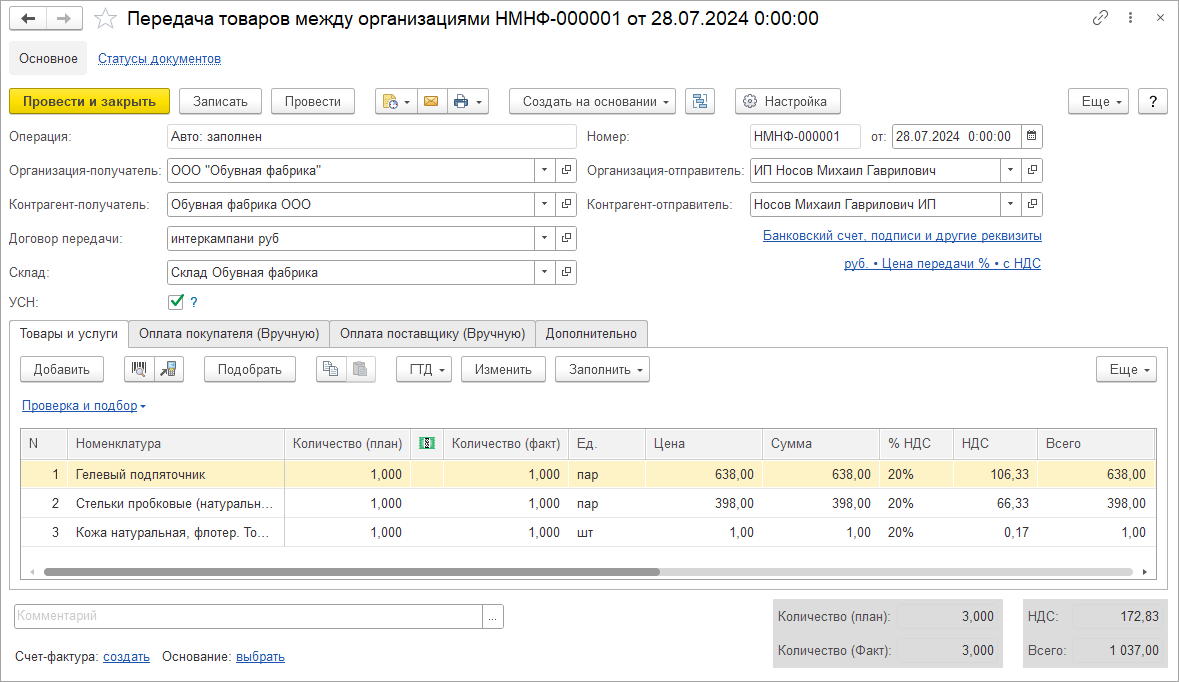Add to favorites with the star icon
The height and width of the screenshot is (682, 1179).
coord(106,19)
